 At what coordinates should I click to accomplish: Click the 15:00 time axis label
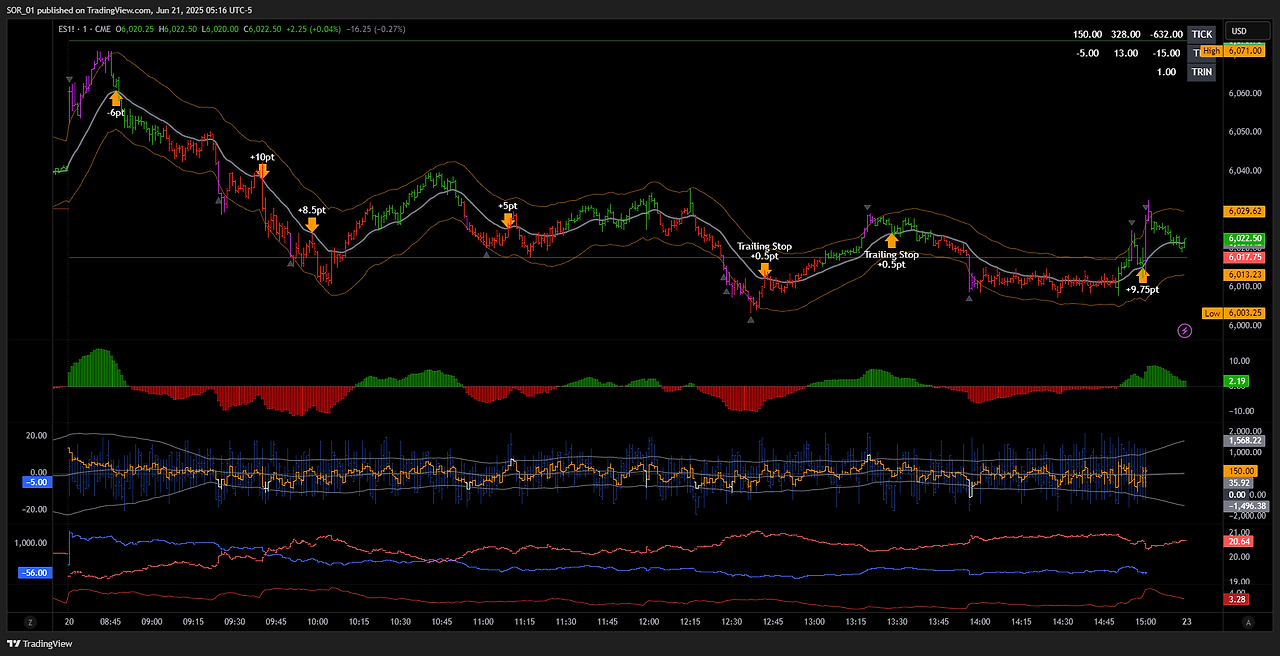1145,622
